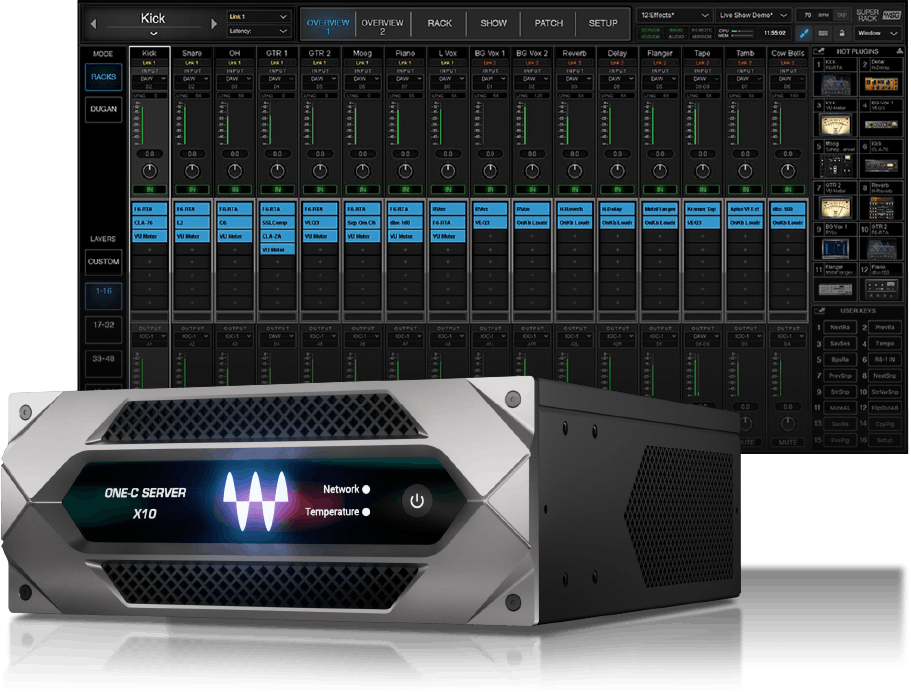Toggle the blue touch-and-slide tool icon
The height and width of the screenshot is (692, 911).
tap(804, 33)
